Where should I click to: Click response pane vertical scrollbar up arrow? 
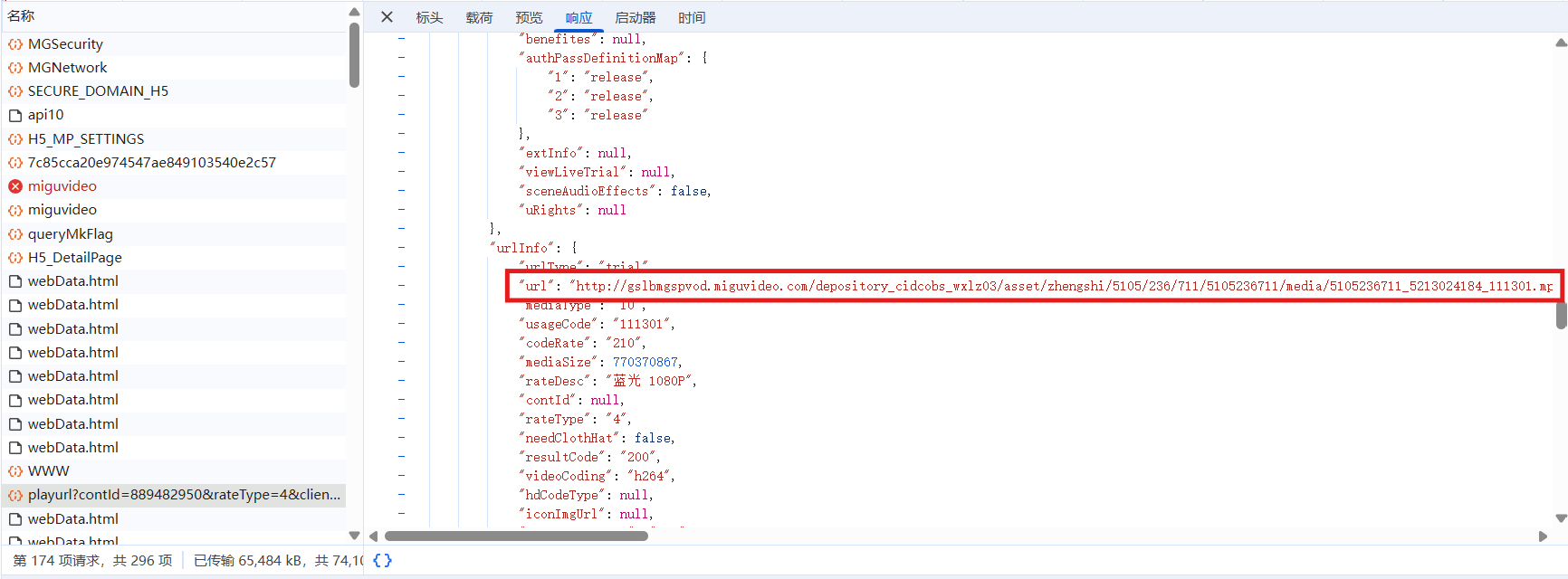coord(1561,42)
